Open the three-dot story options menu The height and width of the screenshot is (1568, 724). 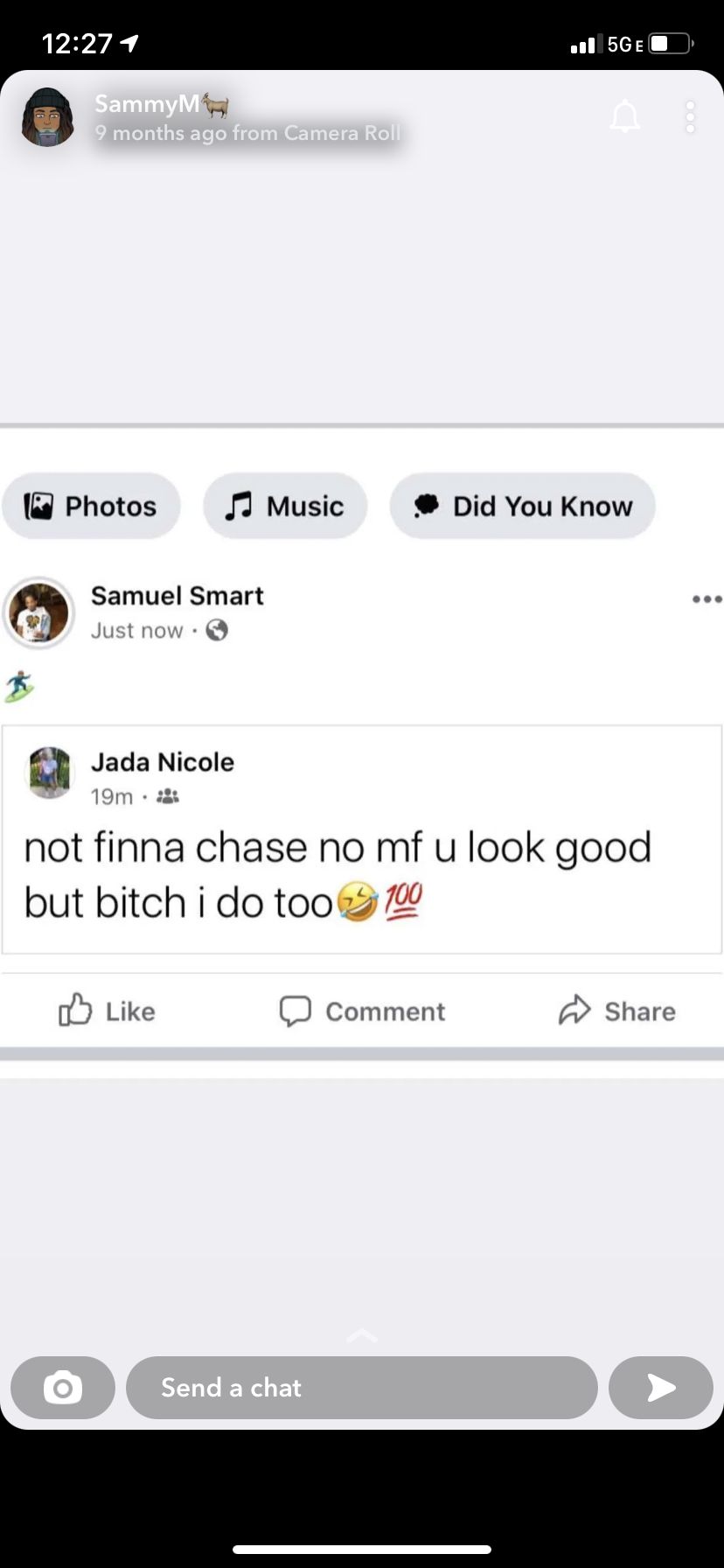(690, 116)
